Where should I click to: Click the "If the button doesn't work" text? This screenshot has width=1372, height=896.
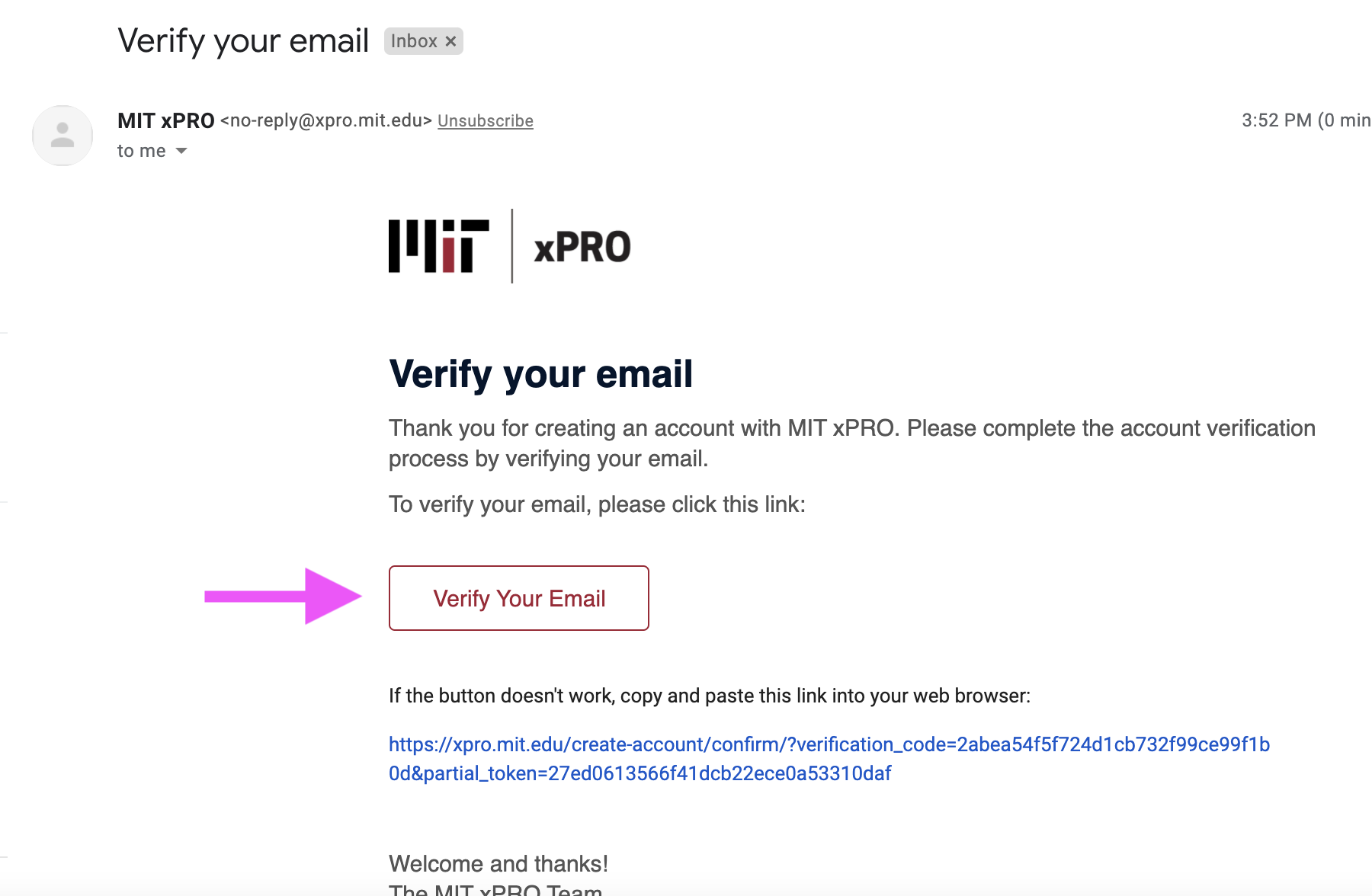tap(710, 696)
